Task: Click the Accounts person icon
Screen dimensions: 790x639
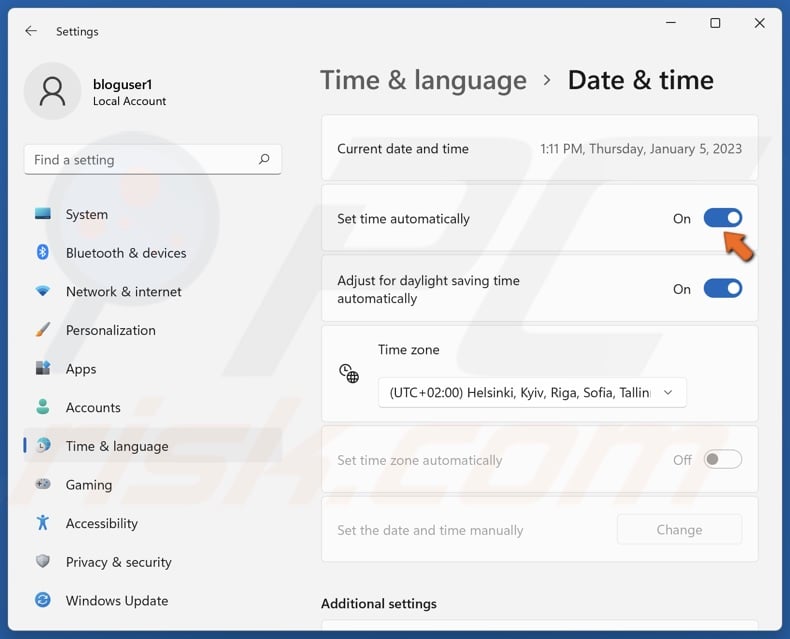Action: 43,407
